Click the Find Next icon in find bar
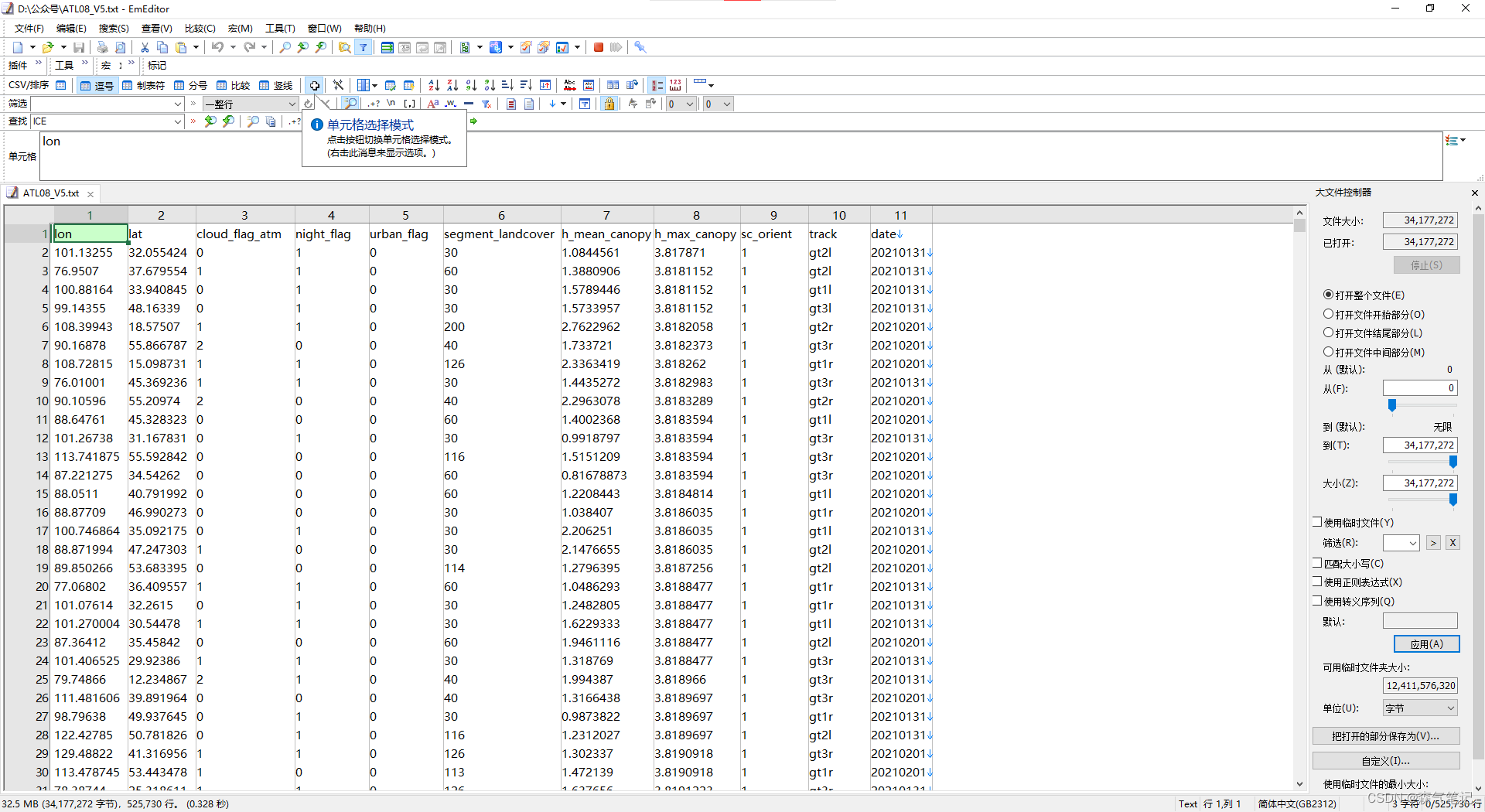 point(228,121)
